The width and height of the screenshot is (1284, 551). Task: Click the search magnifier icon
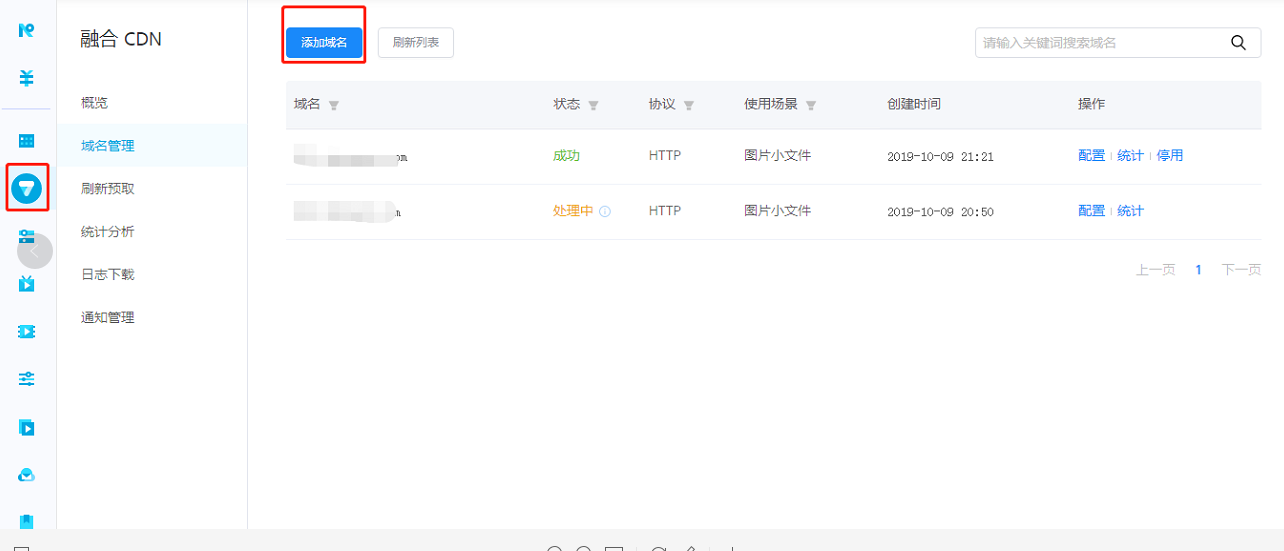click(x=1238, y=43)
